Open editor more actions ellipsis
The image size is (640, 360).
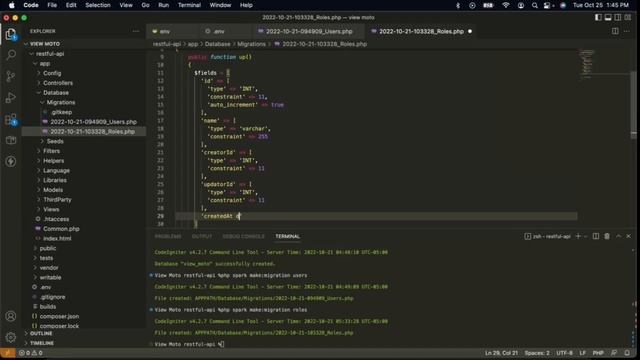(x=627, y=31)
